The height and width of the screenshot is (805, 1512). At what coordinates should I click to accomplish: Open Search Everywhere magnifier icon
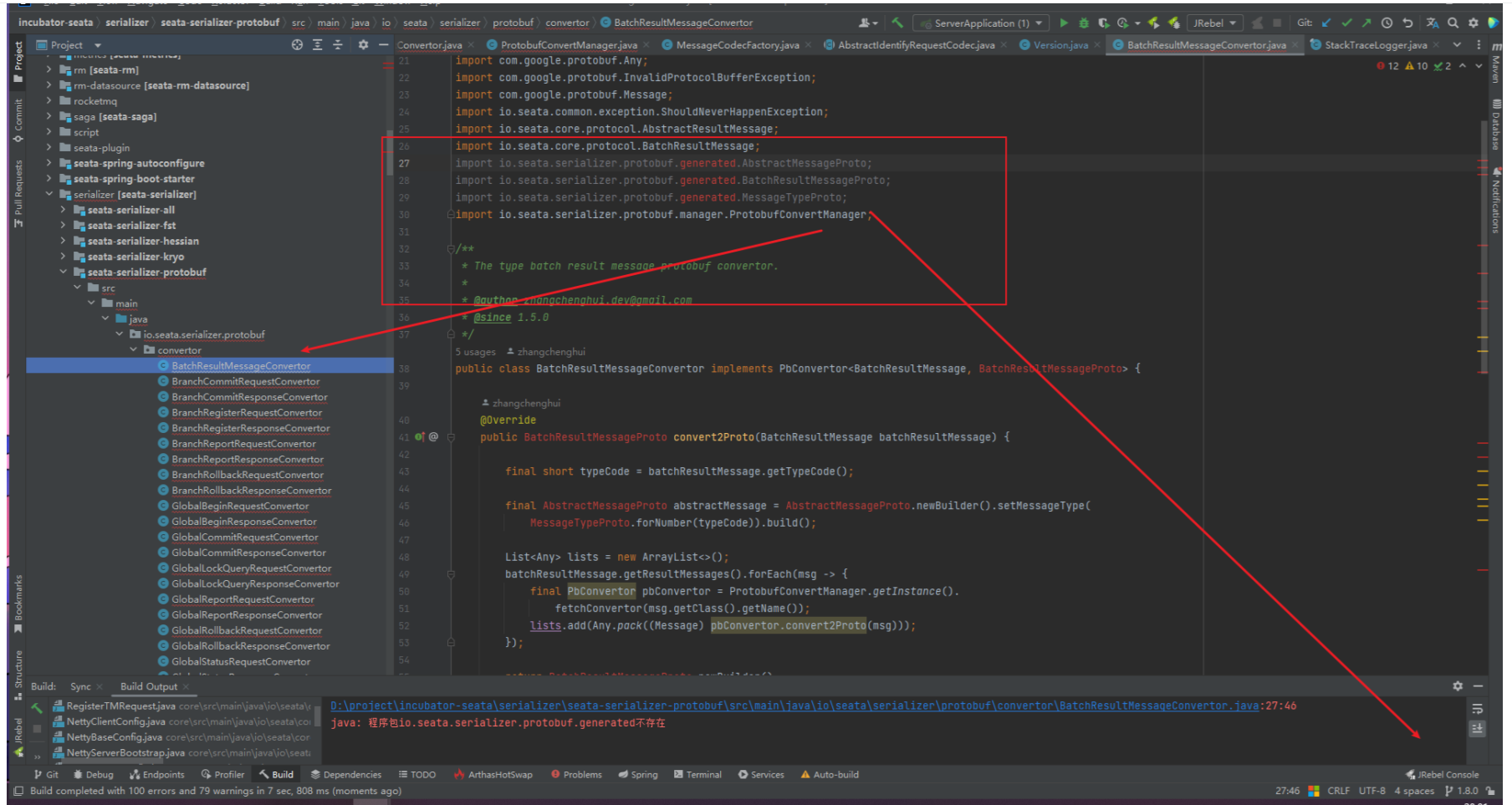click(1453, 23)
